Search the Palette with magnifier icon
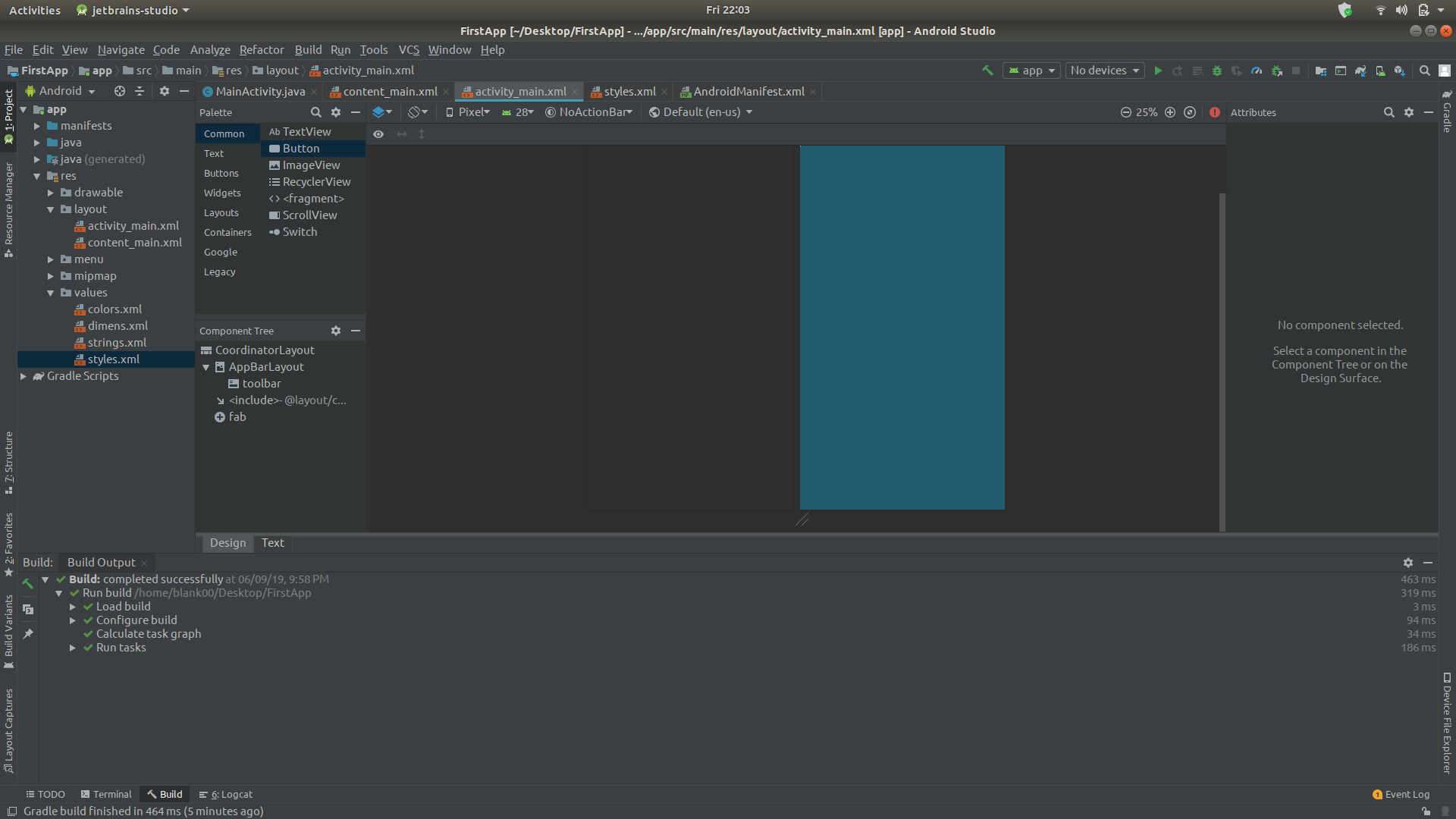 tap(316, 112)
